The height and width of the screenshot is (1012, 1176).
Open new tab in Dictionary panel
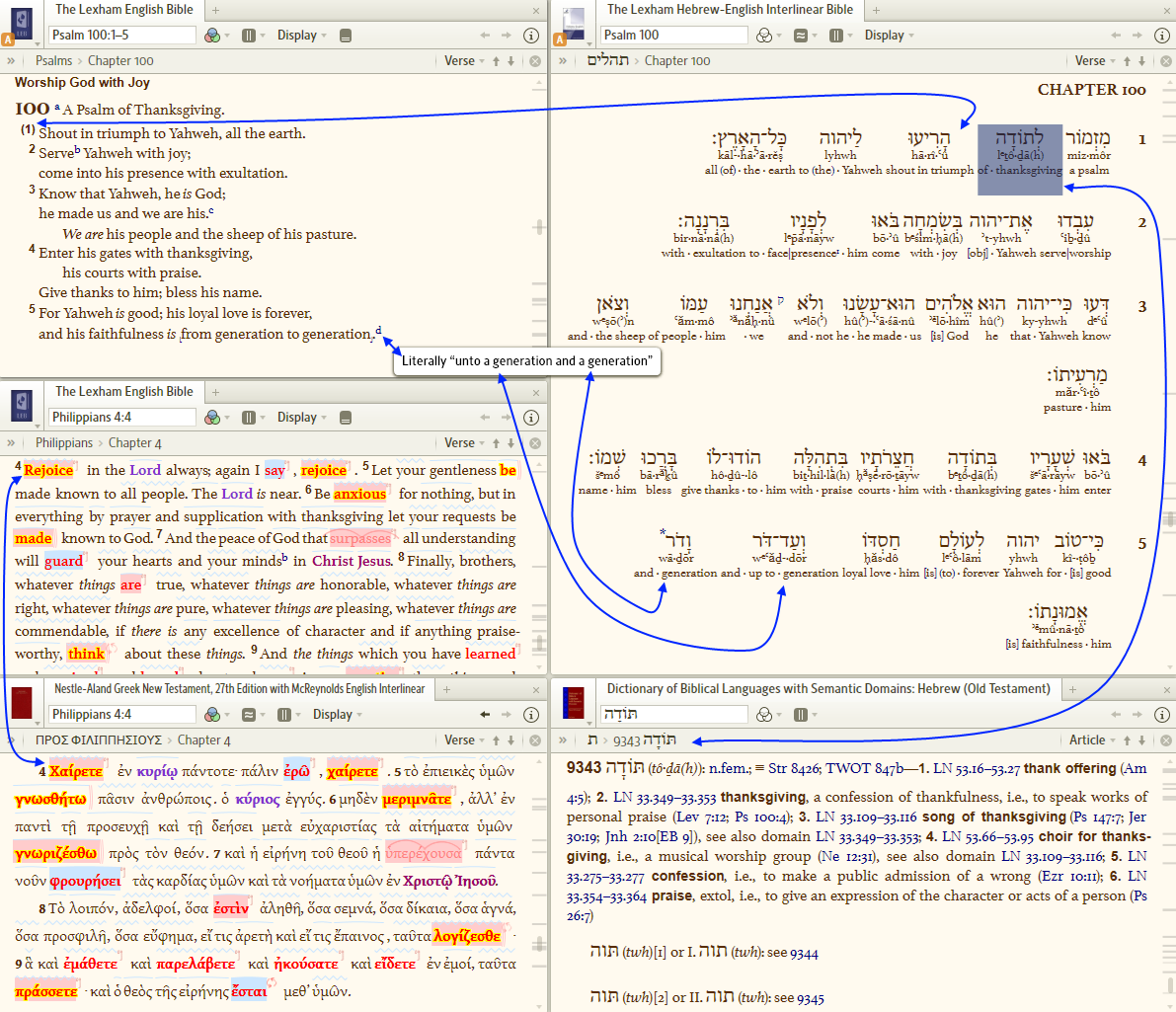pos(1072,689)
